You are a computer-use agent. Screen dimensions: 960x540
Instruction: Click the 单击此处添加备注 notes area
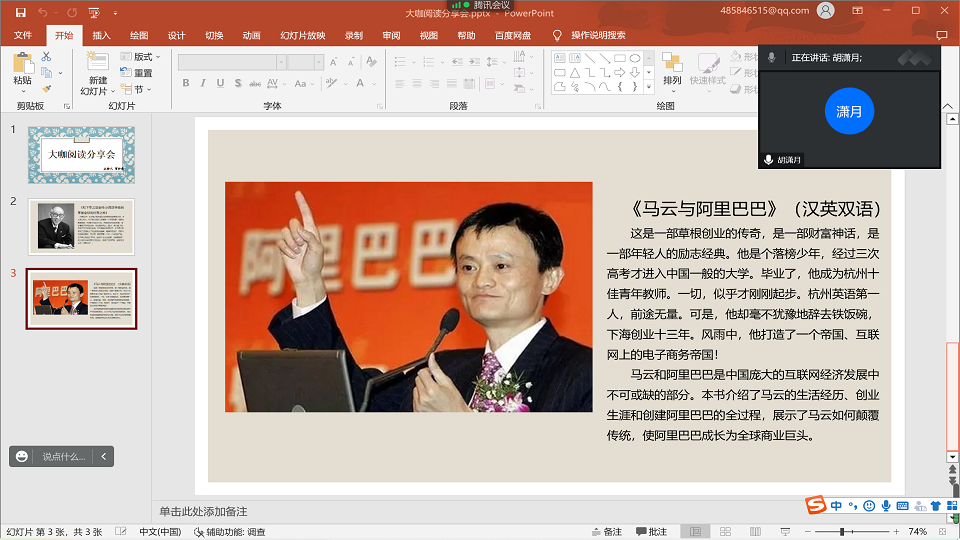203,512
